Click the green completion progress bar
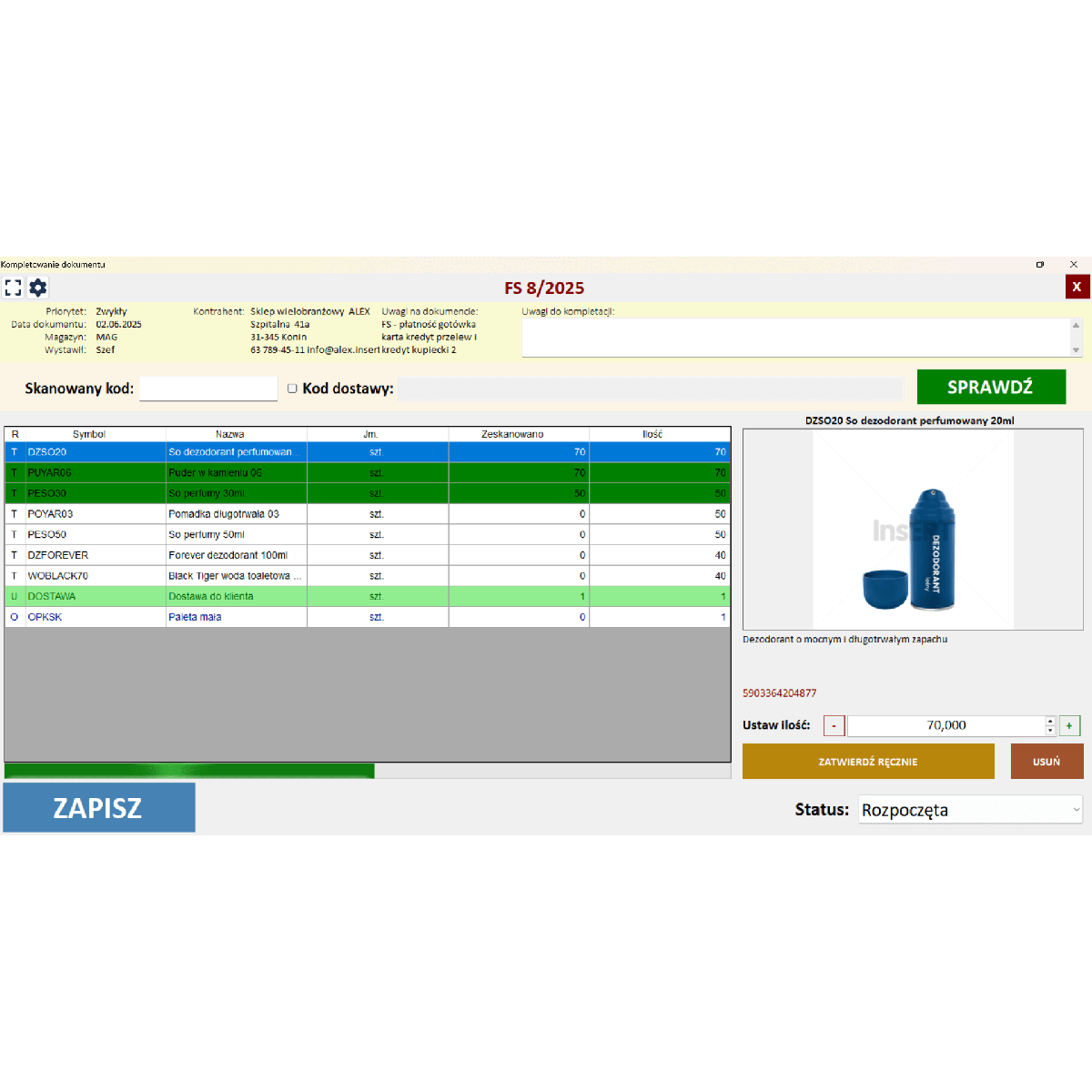 [189, 772]
